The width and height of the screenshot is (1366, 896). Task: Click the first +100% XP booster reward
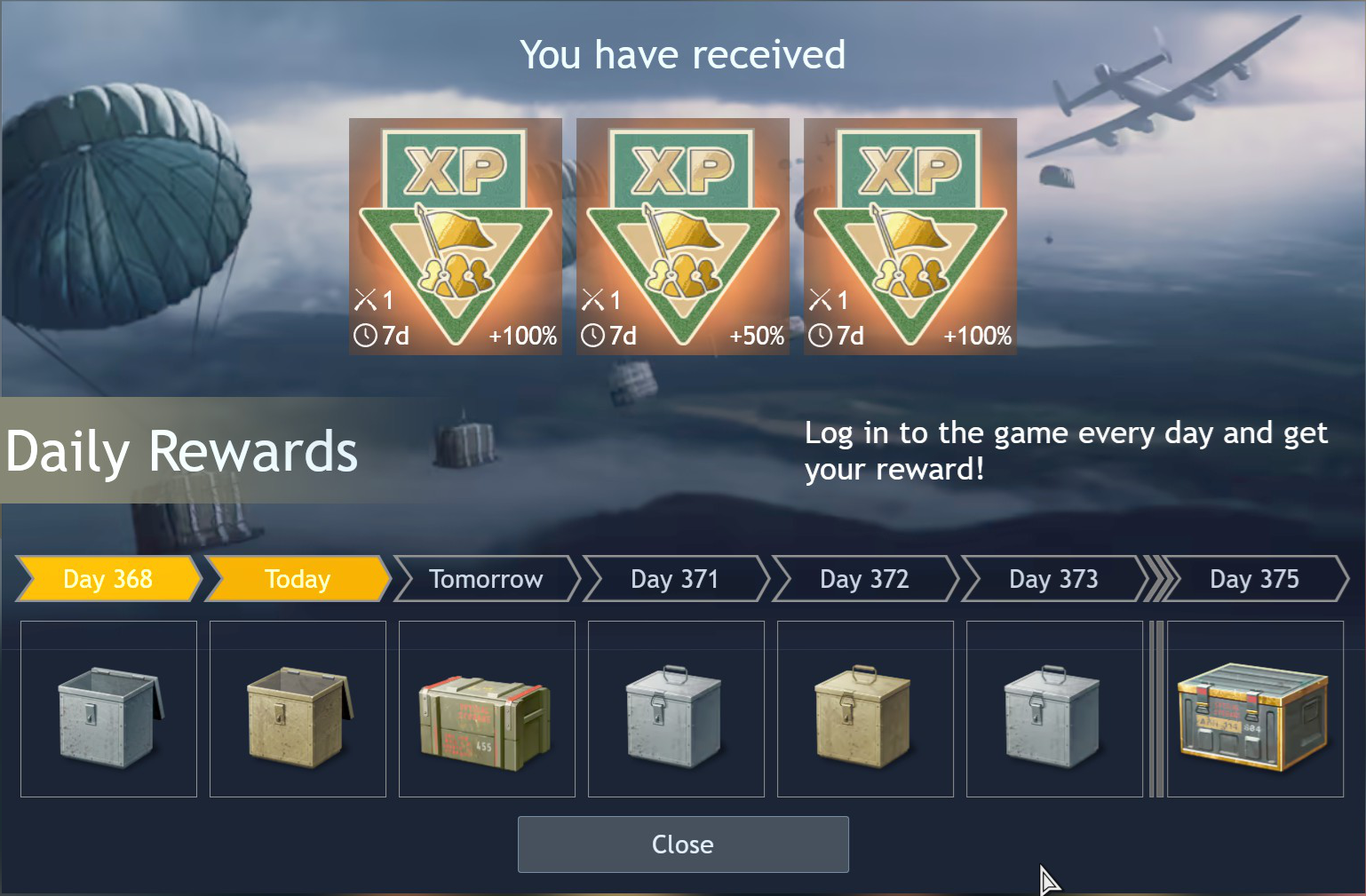456,236
